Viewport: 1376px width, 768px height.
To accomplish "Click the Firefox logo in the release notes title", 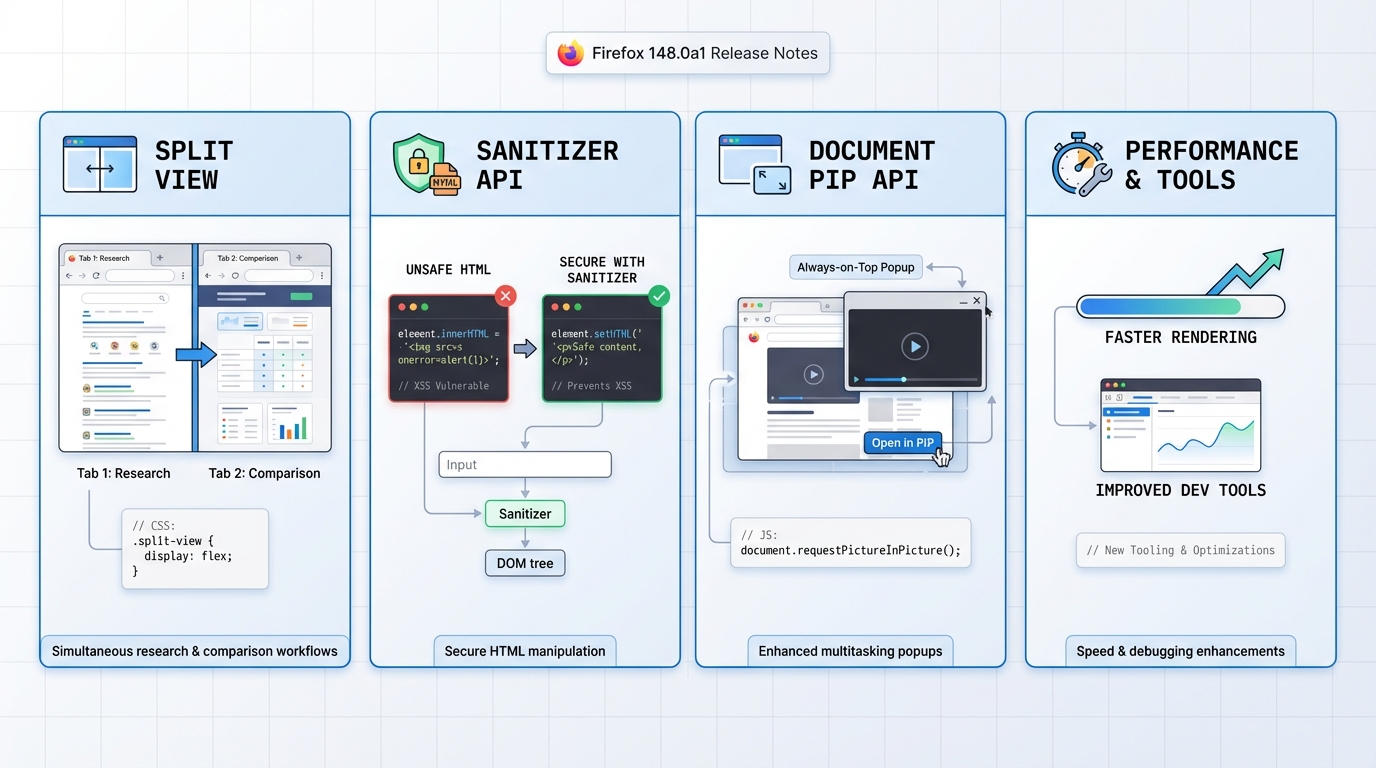I will (571, 53).
